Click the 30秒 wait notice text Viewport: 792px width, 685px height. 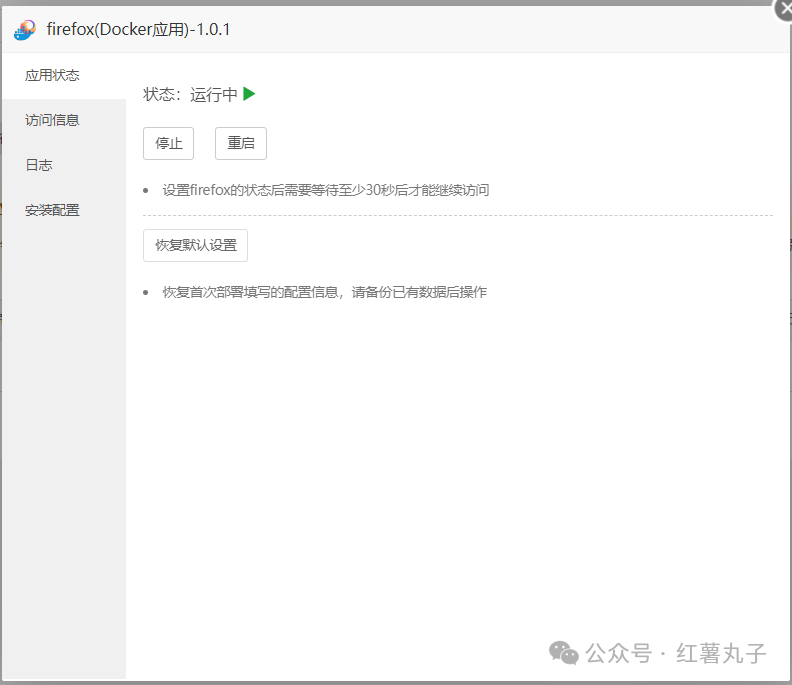coord(325,190)
